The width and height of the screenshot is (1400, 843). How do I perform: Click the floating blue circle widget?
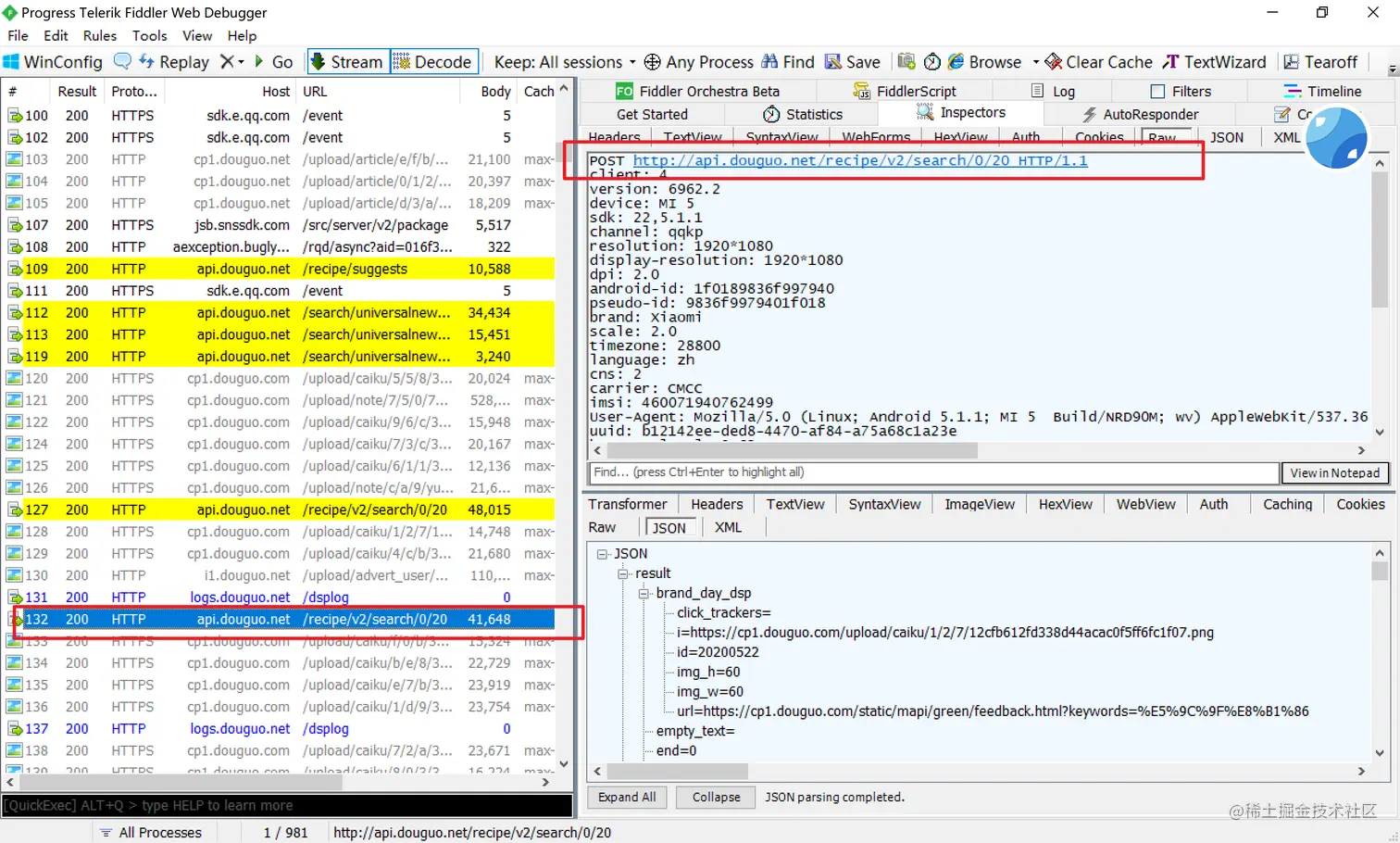click(1335, 139)
